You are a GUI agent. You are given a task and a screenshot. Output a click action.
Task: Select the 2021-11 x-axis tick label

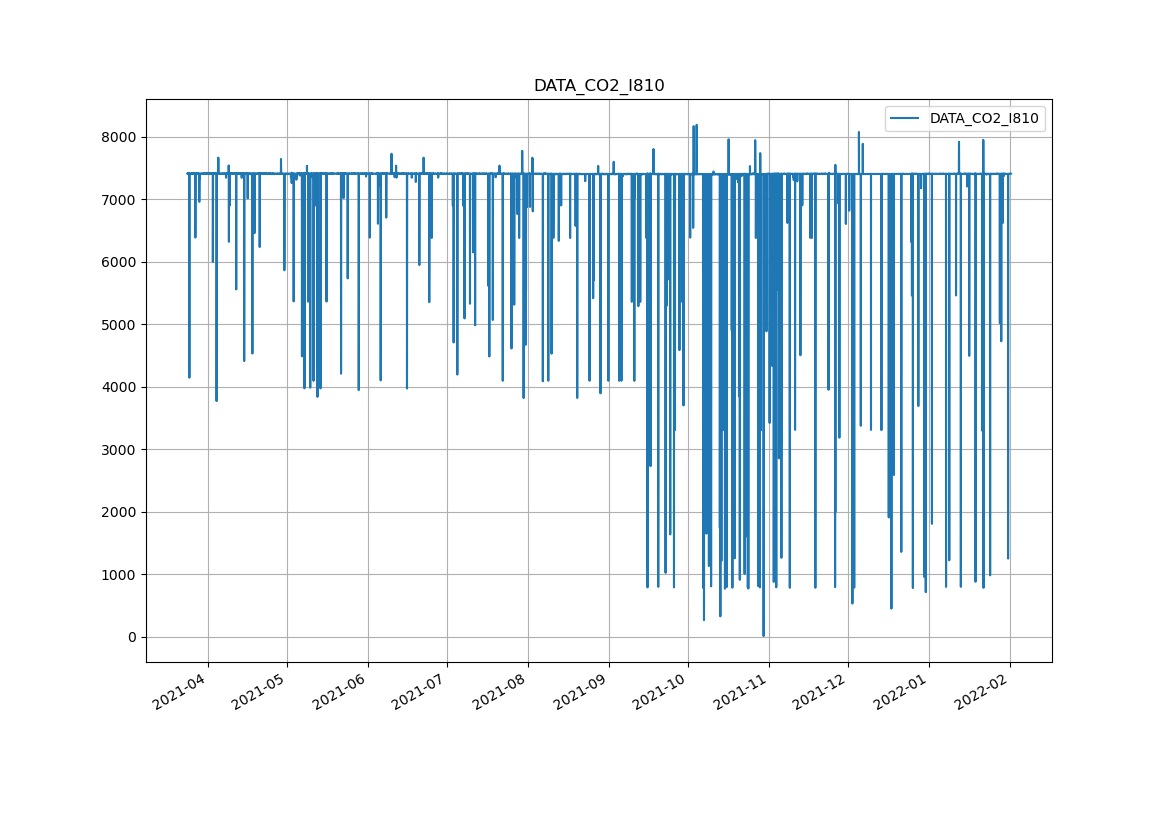(744, 690)
